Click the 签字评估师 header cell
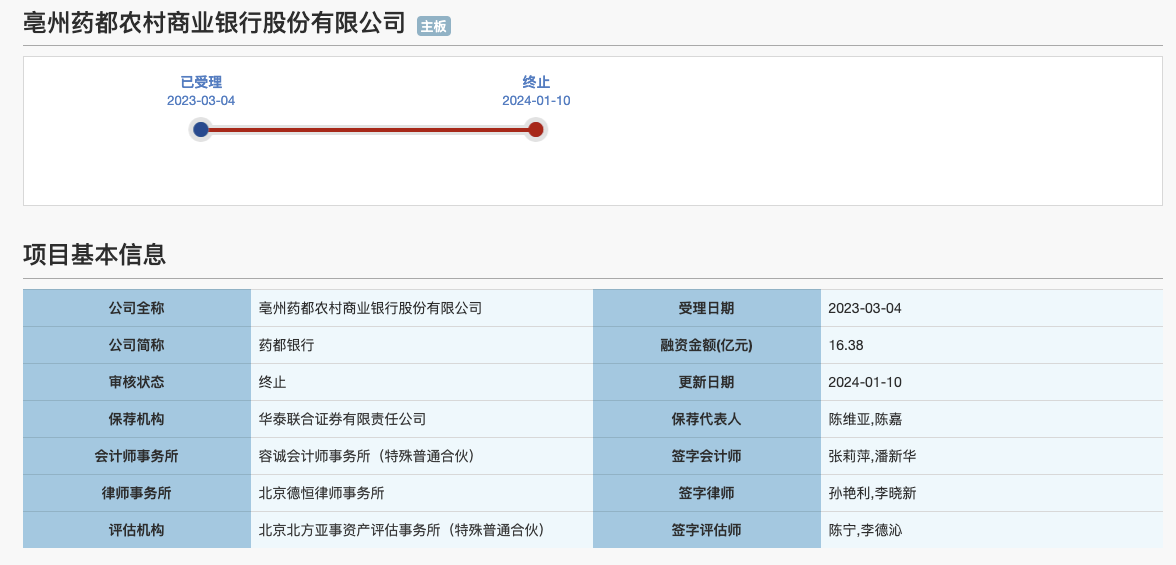 pos(706,530)
